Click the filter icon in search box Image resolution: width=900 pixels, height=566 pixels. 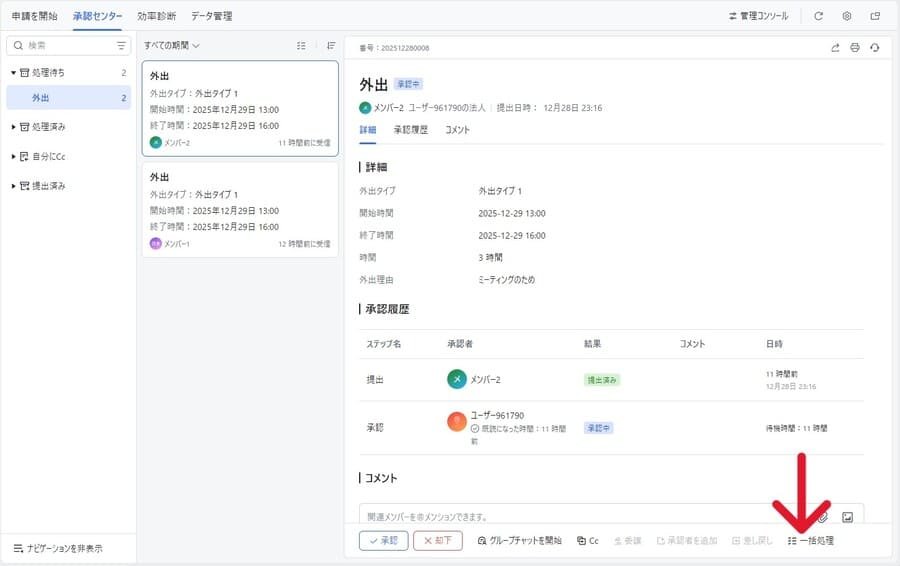(121, 45)
